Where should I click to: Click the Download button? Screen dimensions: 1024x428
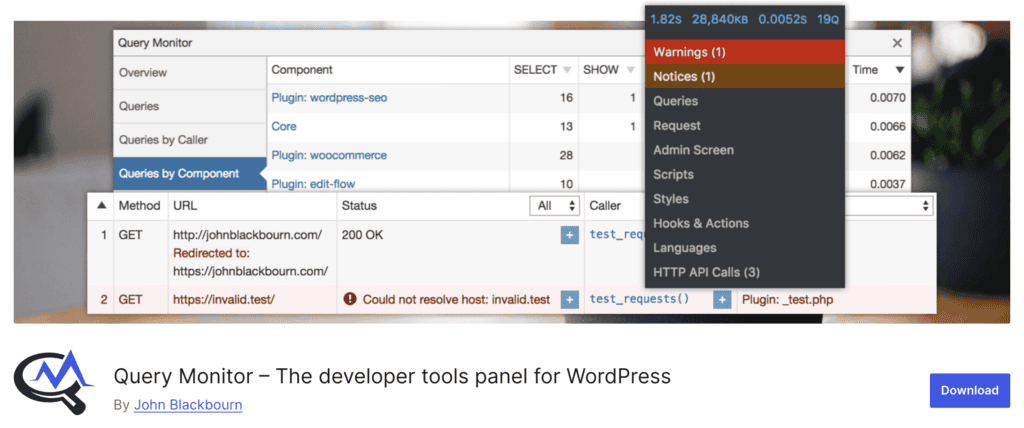[x=969, y=390]
